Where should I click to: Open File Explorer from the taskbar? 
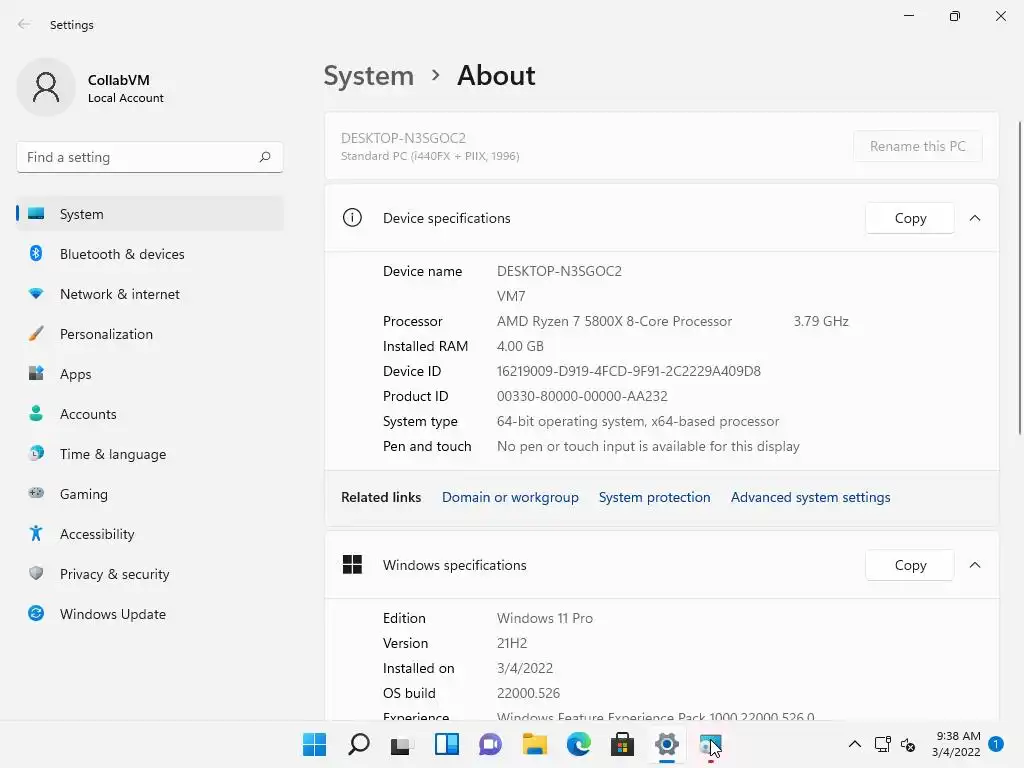534,744
